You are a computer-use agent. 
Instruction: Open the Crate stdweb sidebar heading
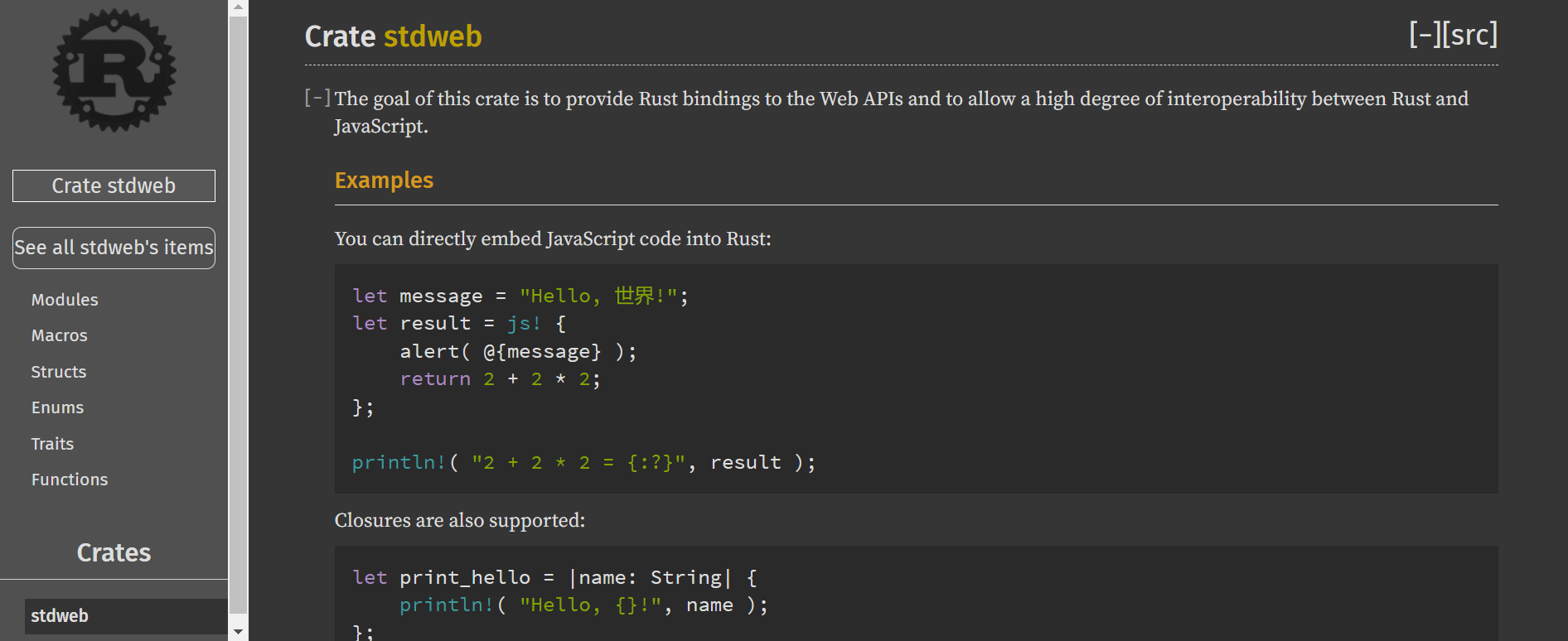click(114, 186)
